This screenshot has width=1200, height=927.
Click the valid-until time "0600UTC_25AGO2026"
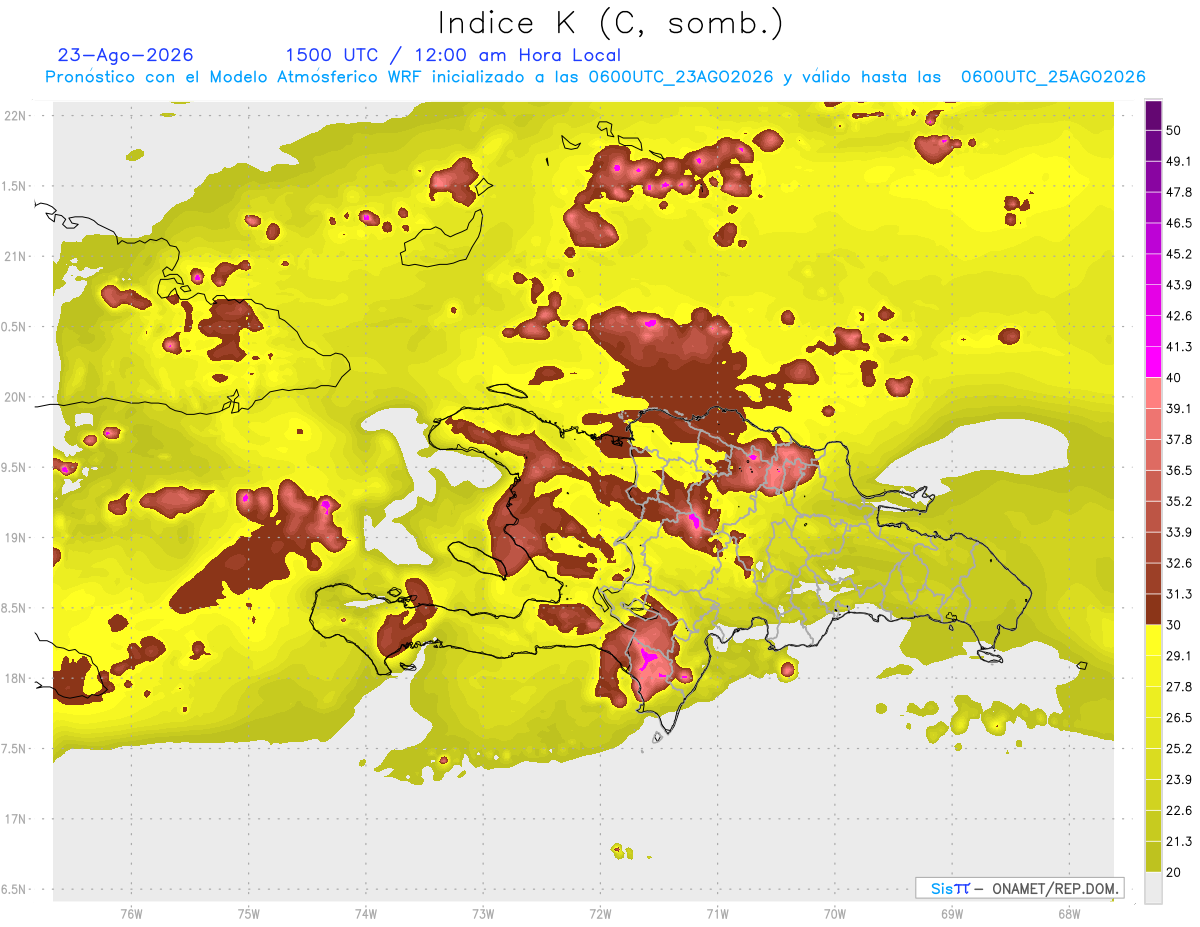pos(1053,77)
